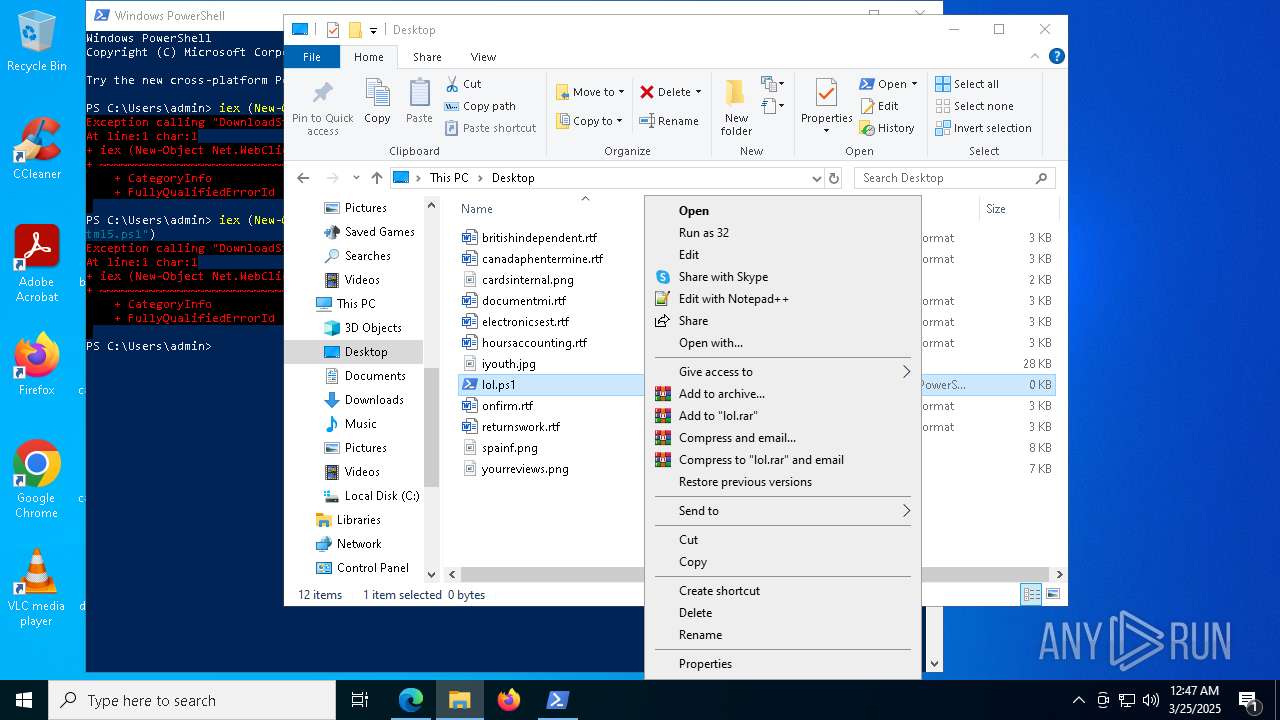This screenshot has width=1280, height=720.
Task: Click the Paste ribbon icon
Action: click(x=419, y=102)
